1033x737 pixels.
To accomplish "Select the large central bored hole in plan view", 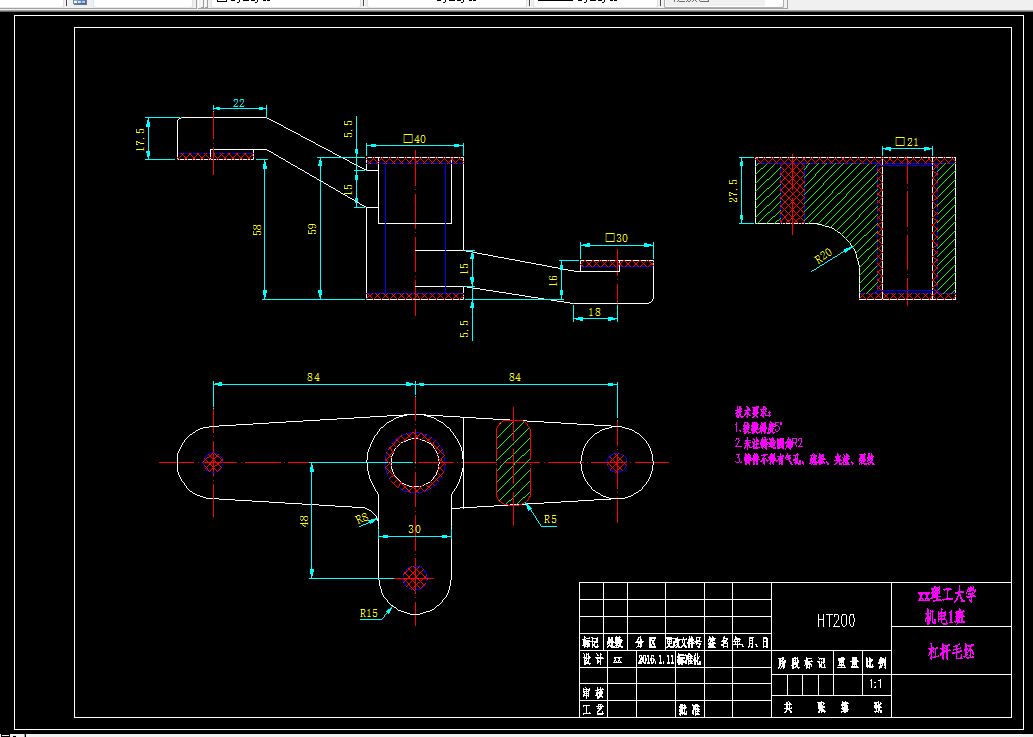I will [415, 462].
